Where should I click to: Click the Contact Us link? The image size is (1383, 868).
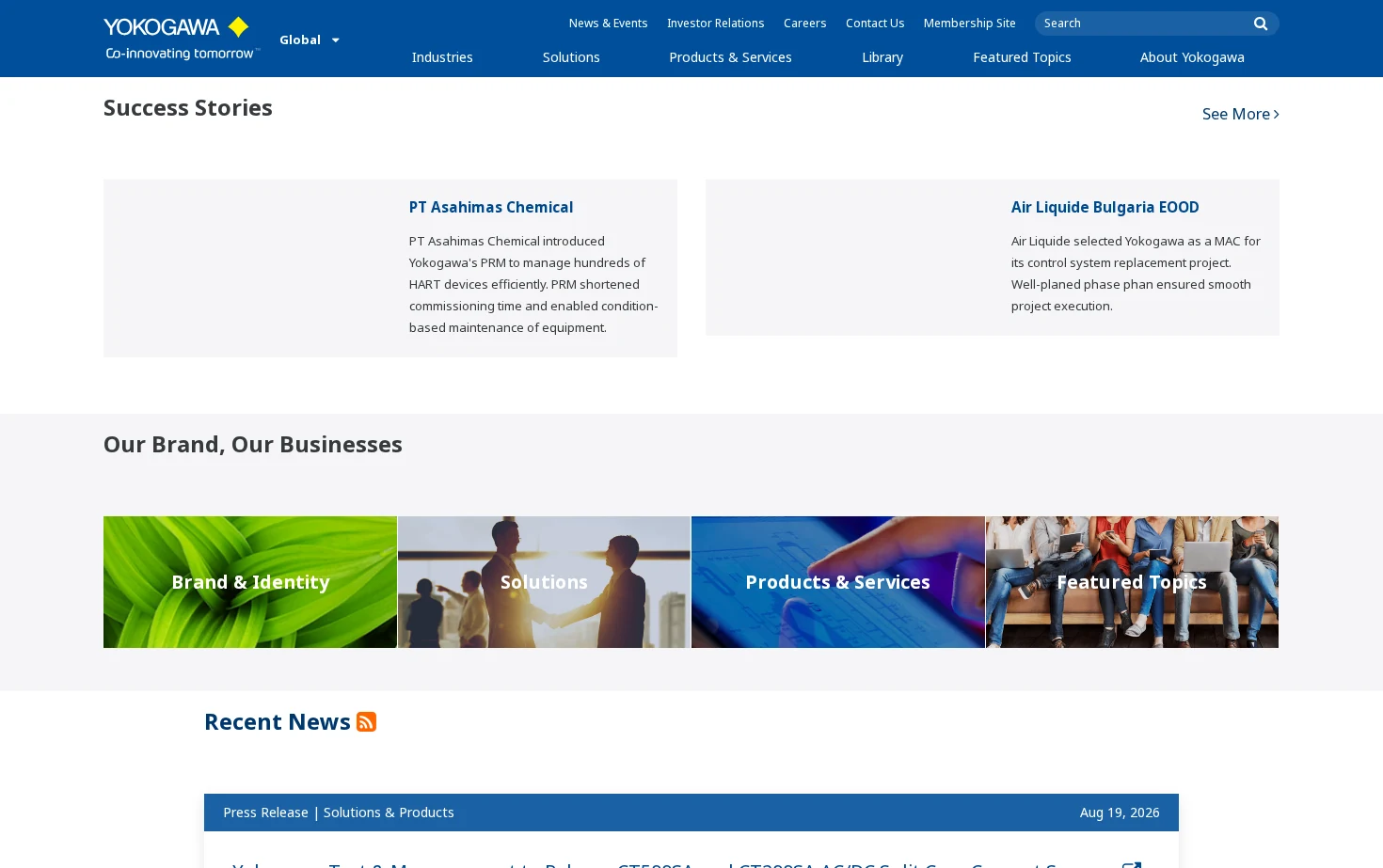(875, 24)
